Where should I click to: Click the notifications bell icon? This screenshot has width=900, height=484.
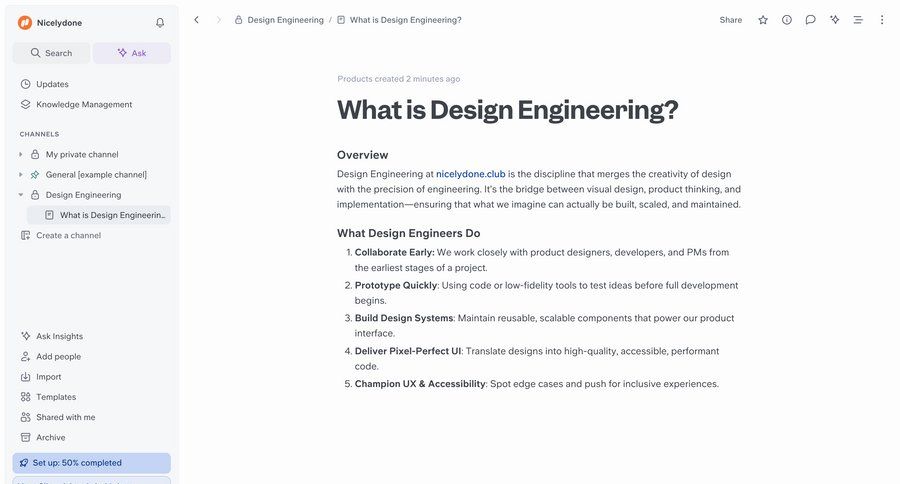(160, 22)
